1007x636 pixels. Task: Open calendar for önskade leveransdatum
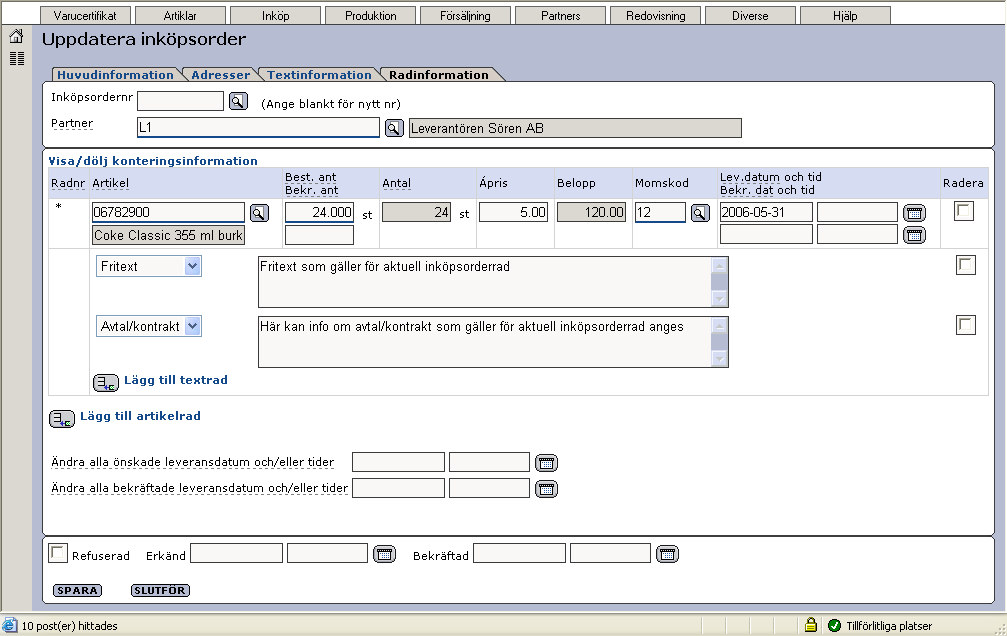[547, 463]
